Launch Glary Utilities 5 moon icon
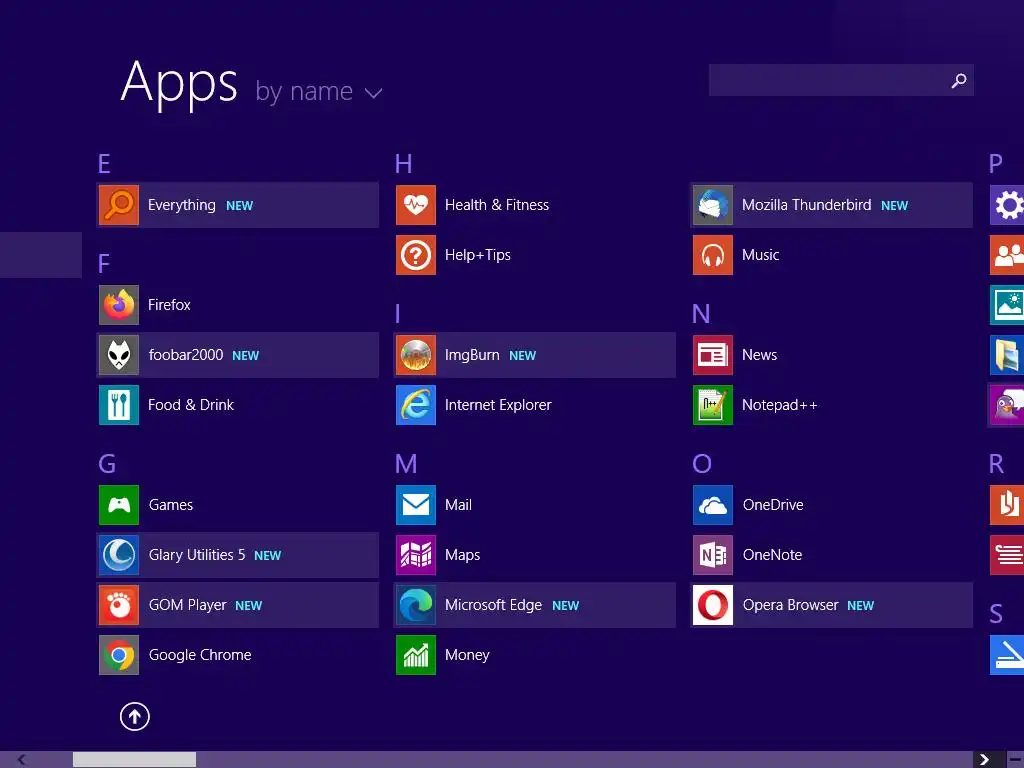 (x=119, y=555)
